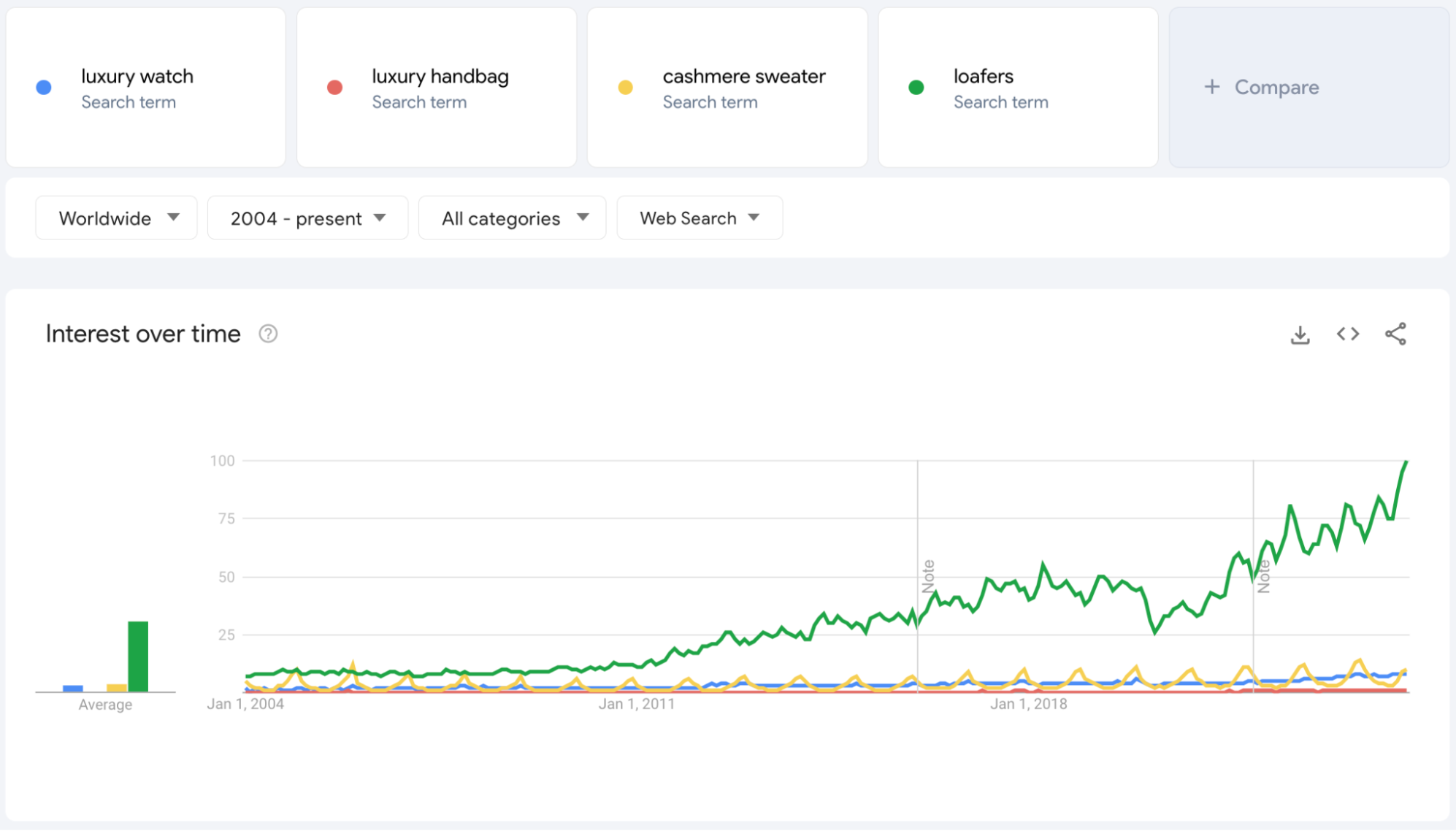
Task: Click the Average label under bars
Action: click(105, 705)
